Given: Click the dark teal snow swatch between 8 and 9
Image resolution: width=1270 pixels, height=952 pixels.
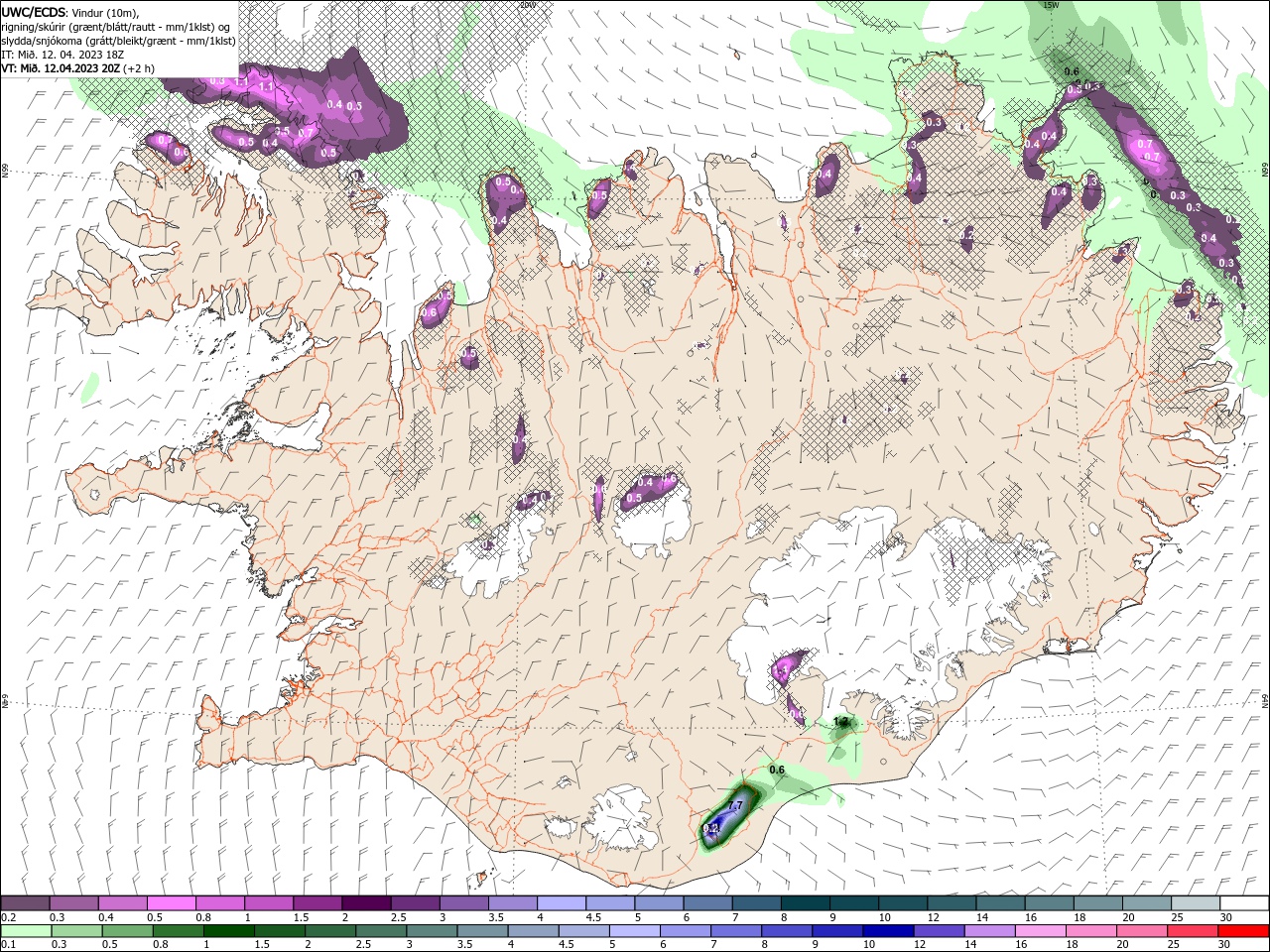Looking at the screenshot, I should [805, 903].
